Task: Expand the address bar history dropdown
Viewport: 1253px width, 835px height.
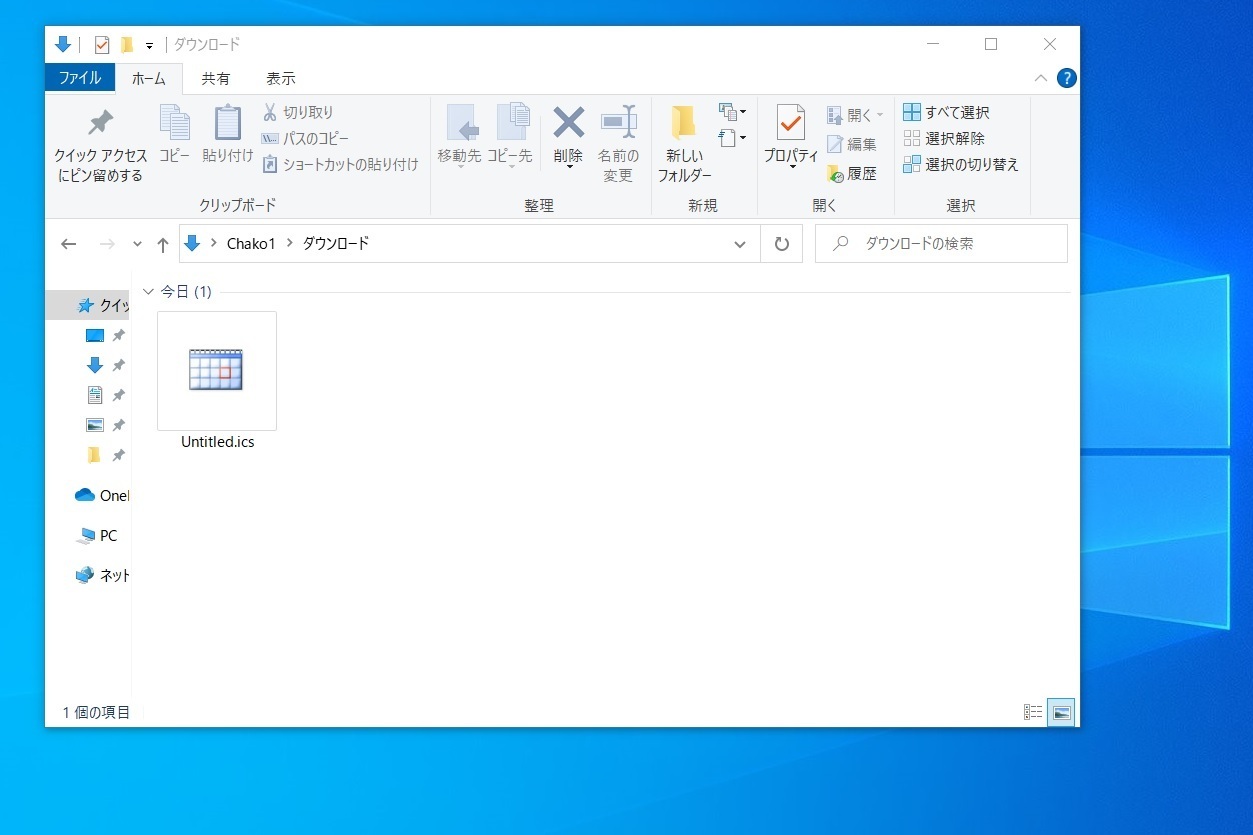Action: [739, 244]
